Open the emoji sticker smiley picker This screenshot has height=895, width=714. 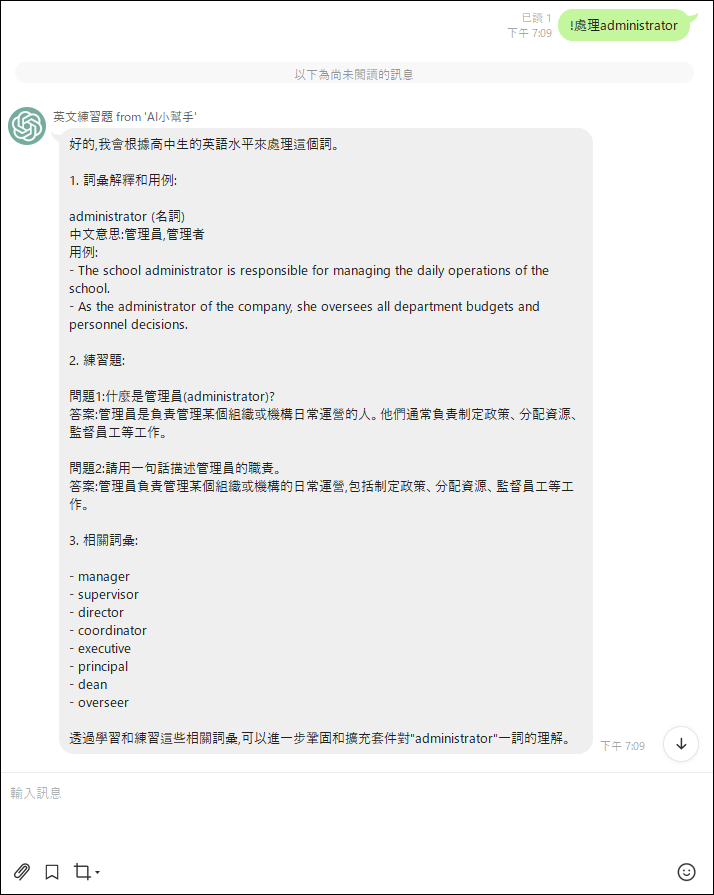point(686,872)
